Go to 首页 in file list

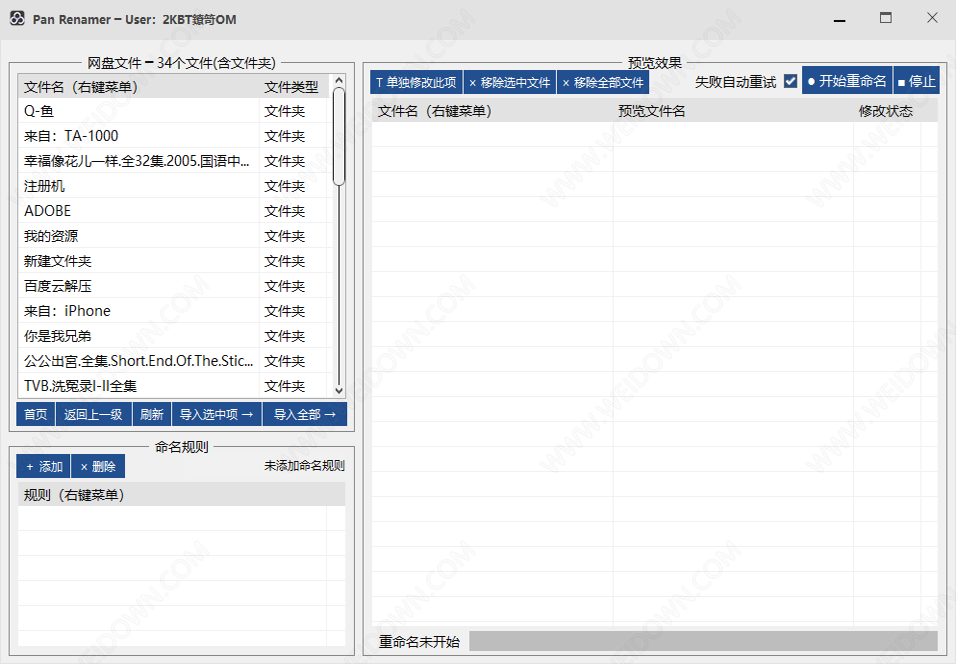(x=35, y=415)
